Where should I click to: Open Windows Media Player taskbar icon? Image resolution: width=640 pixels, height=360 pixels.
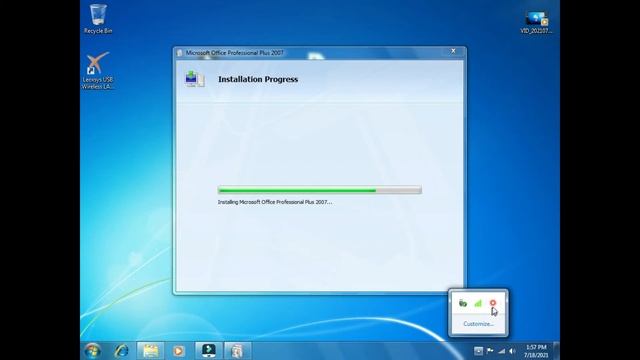[x=178, y=351]
